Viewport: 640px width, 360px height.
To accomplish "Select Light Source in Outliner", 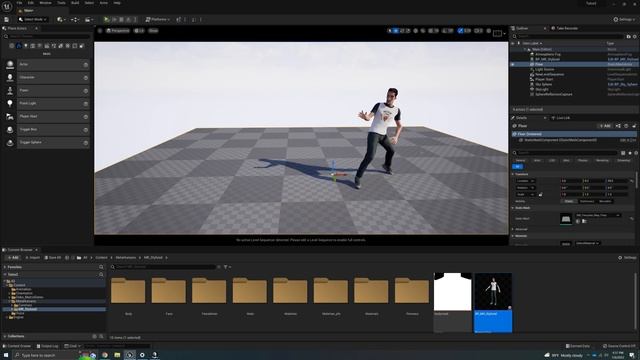I will tap(544, 69).
